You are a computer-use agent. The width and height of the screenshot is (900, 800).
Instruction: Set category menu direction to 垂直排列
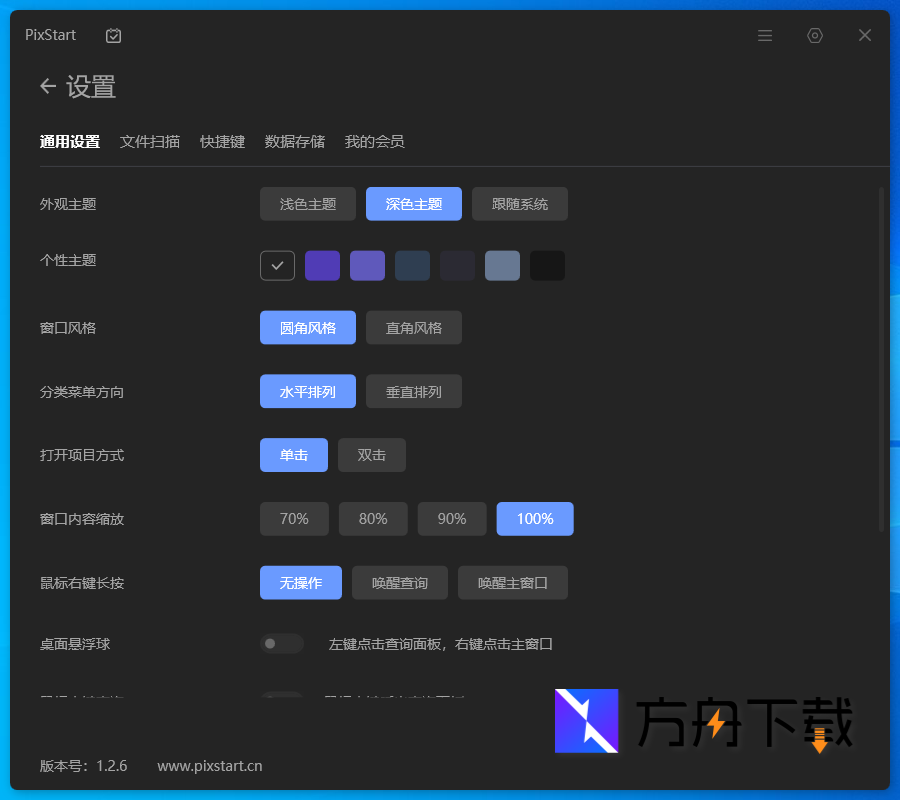click(x=413, y=391)
